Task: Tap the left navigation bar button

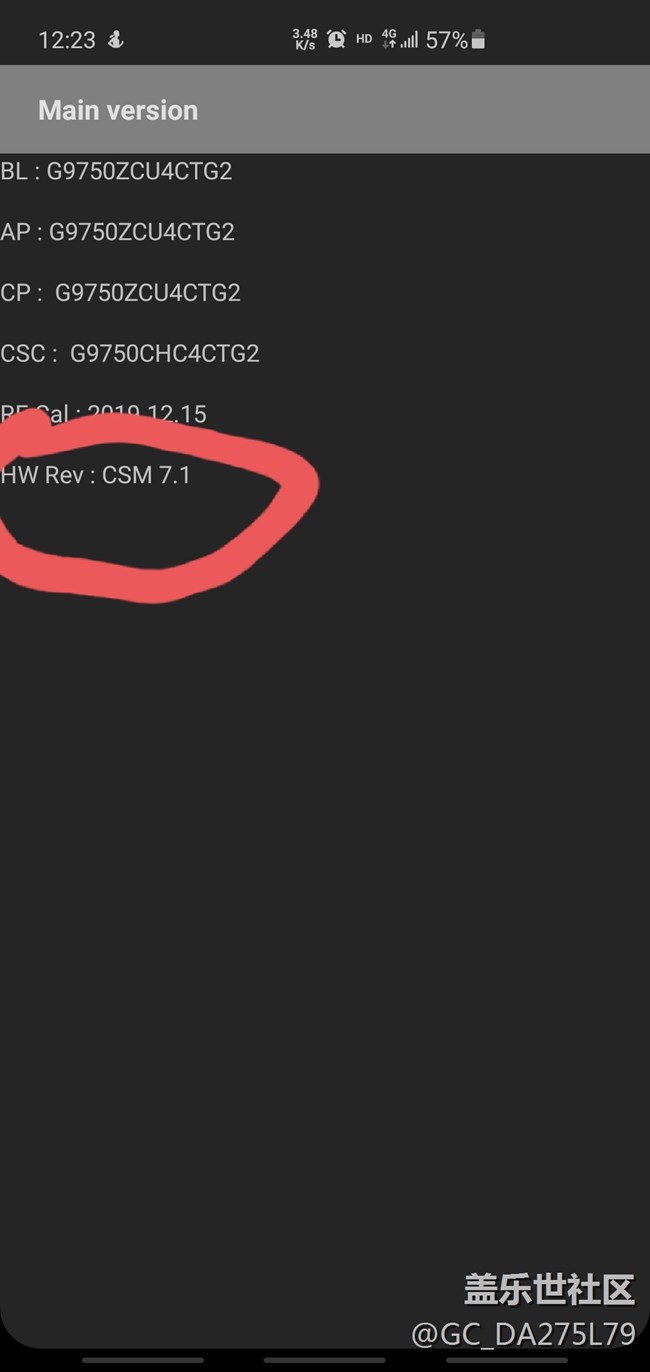Action: (x=143, y=1360)
